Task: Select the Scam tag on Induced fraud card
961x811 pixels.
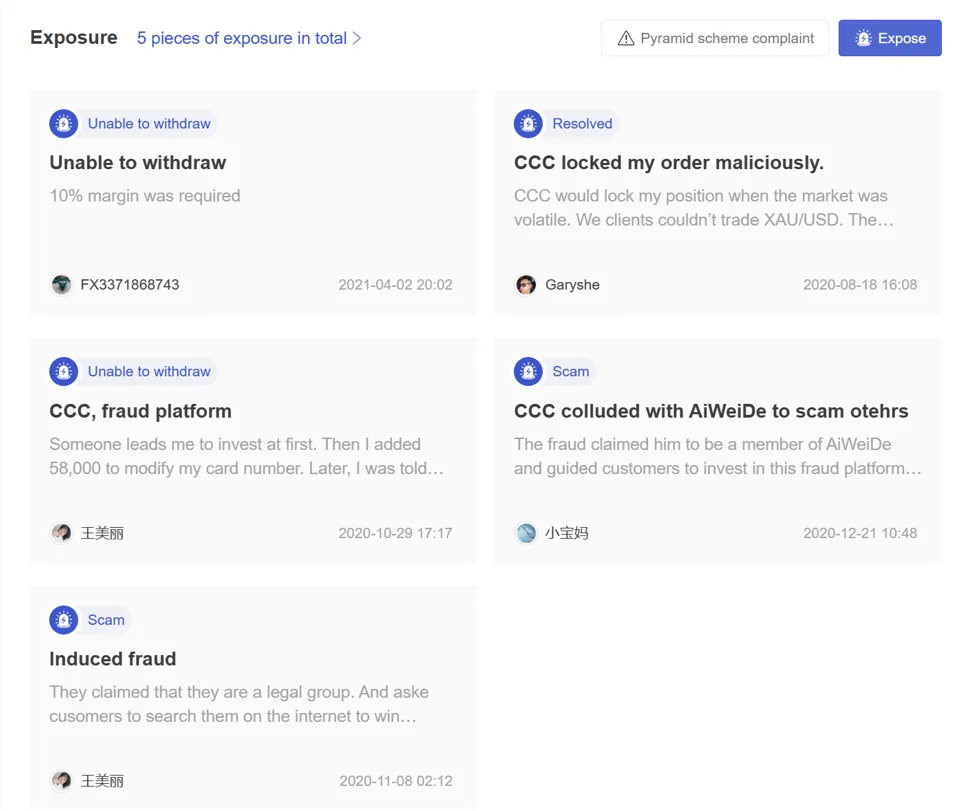Action: tap(106, 620)
